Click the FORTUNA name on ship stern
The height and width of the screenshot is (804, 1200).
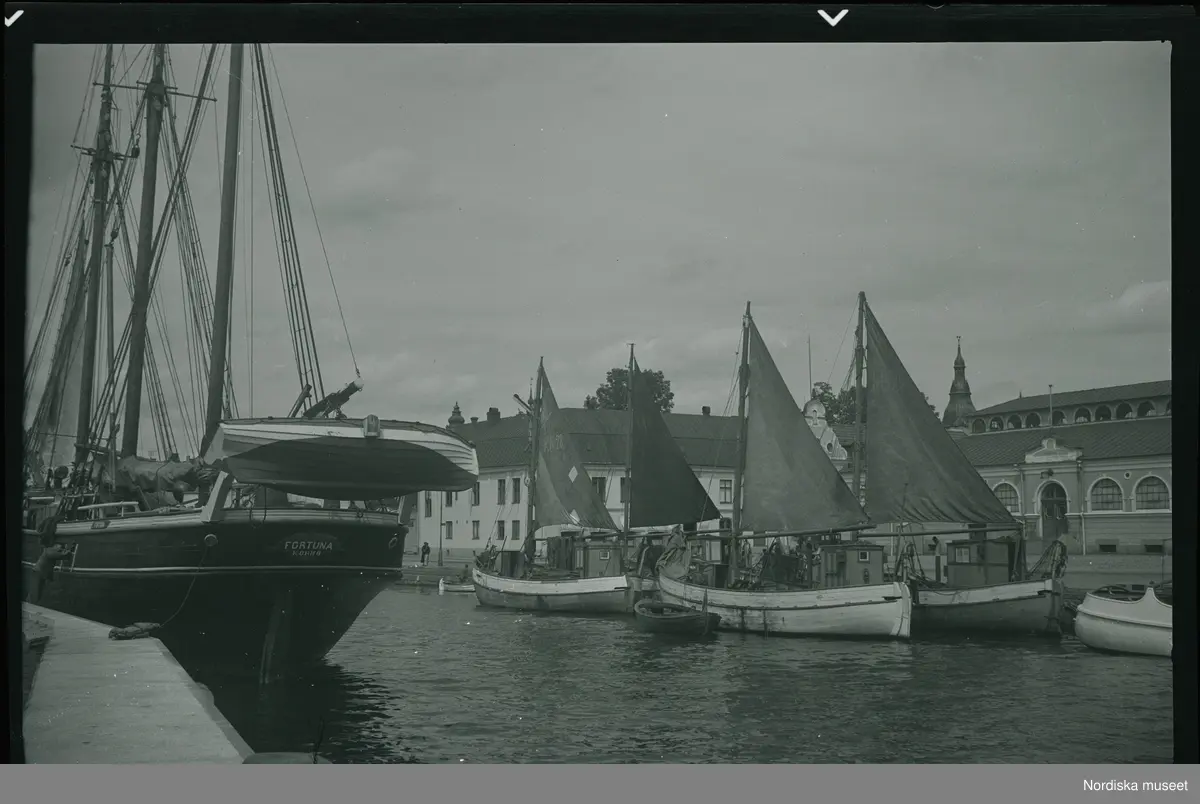(x=309, y=546)
